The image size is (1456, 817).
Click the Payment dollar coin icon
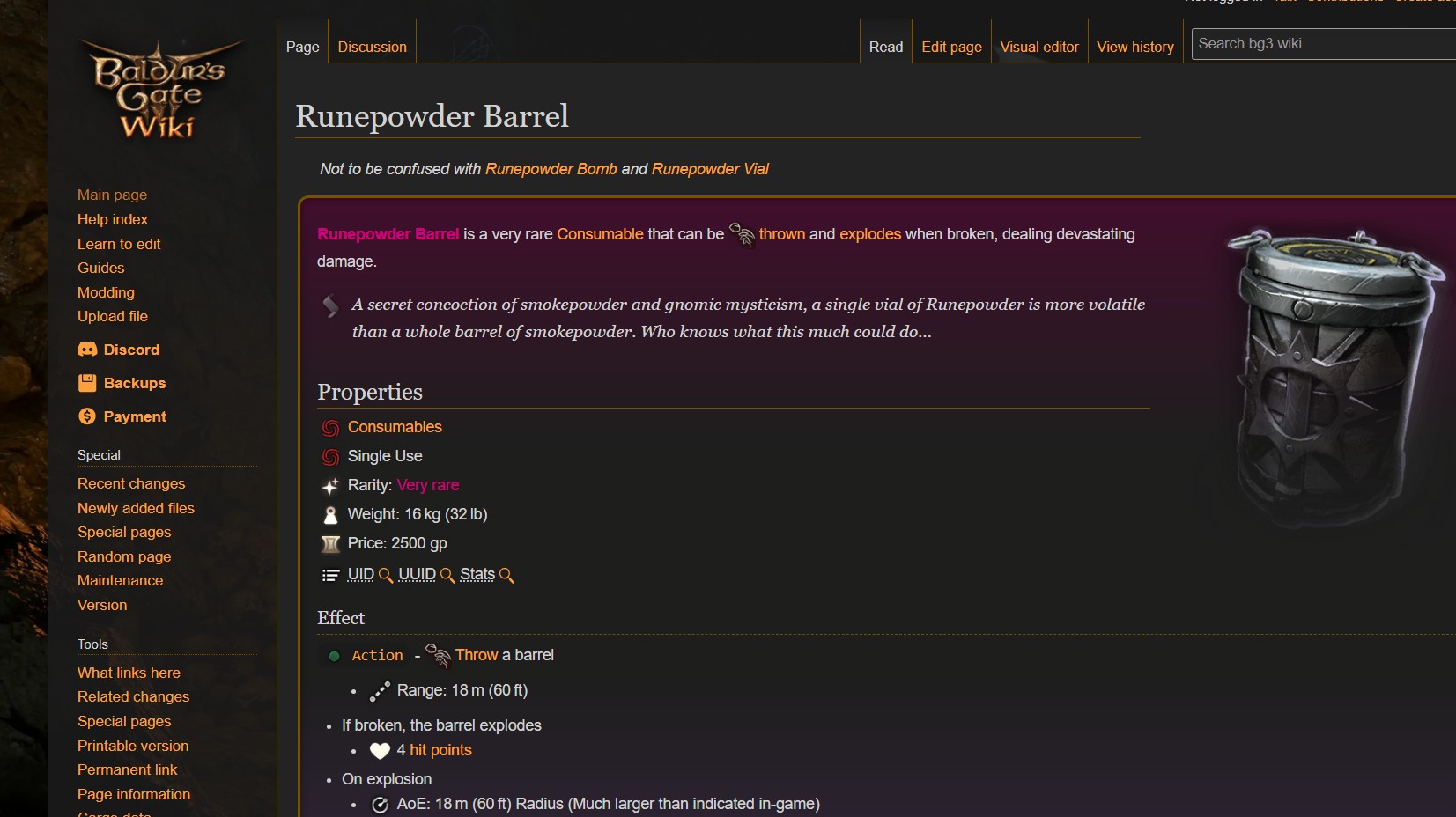pos(87,416)
